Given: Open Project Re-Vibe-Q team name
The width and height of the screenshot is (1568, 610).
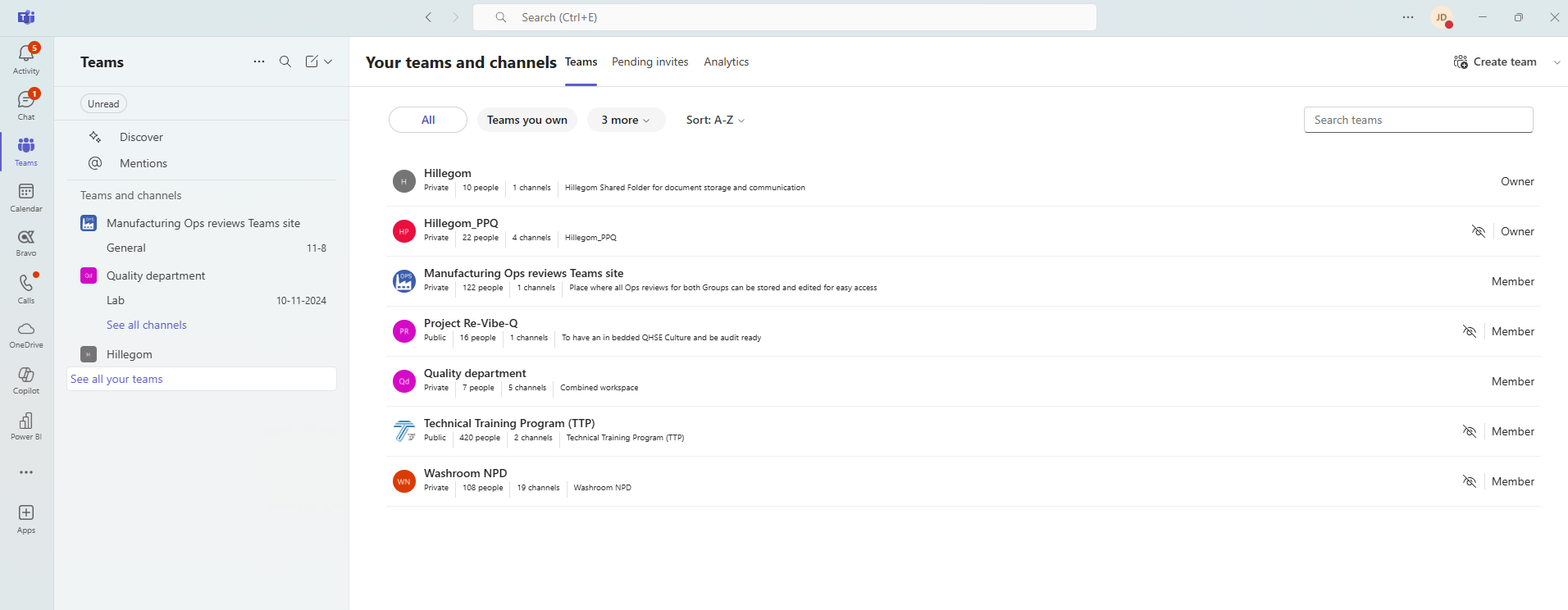Looking at the screenshot, I should click(471, 323).
